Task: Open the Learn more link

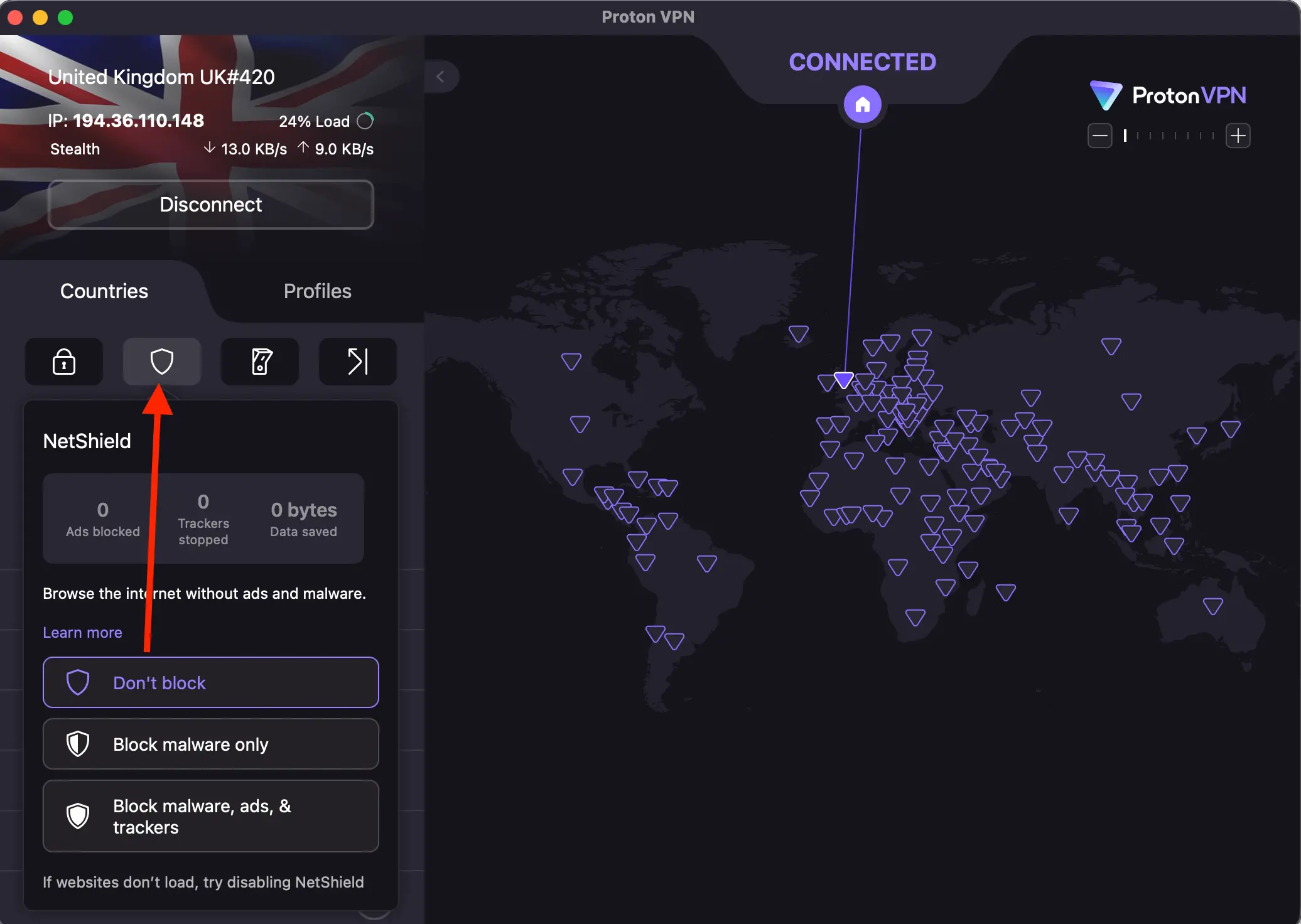Action: point(82,632)
